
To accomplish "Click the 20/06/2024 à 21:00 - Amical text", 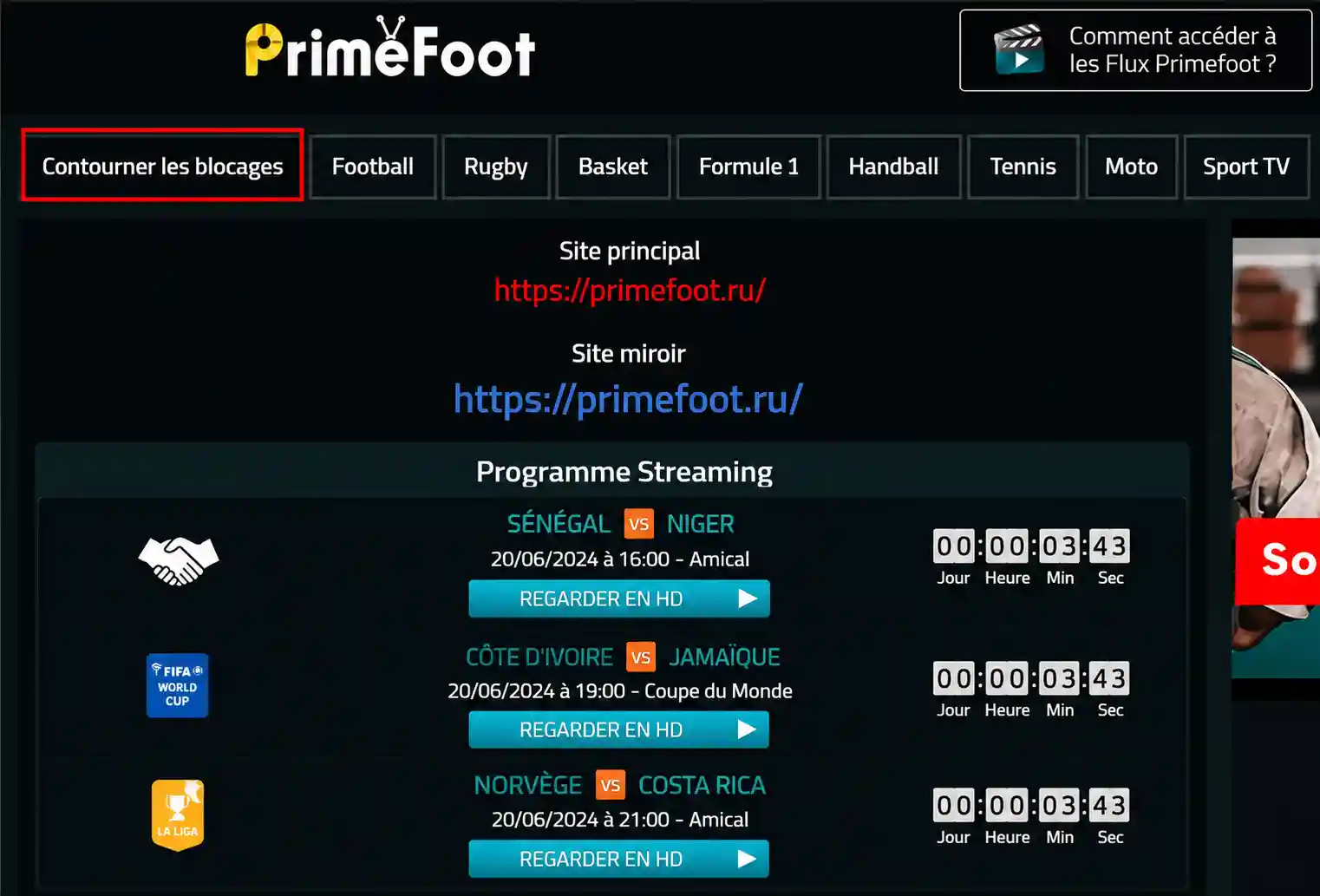I will pyautogui.click(x=620, y=820).
